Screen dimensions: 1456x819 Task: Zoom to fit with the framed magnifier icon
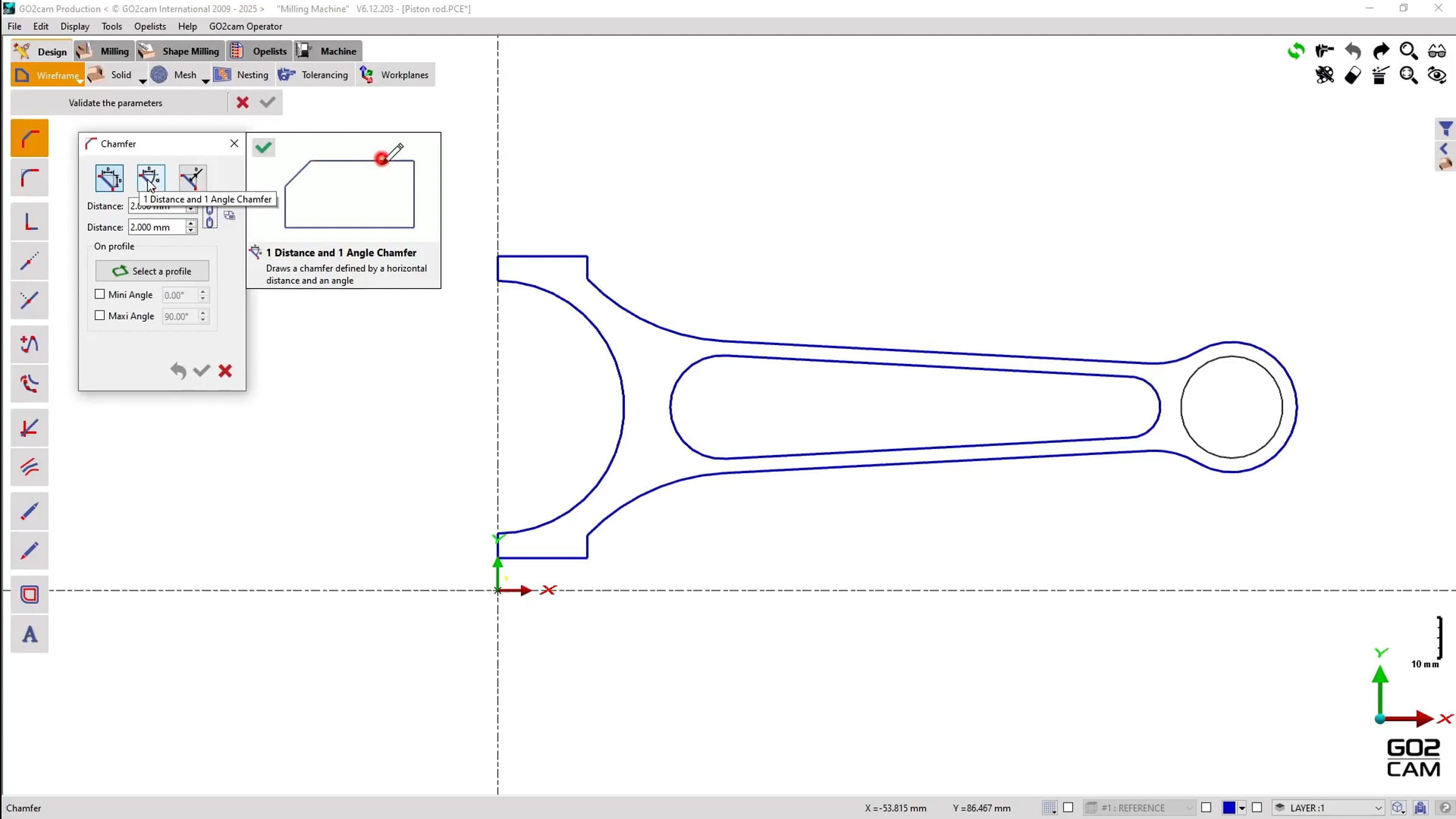[1409, 75]
